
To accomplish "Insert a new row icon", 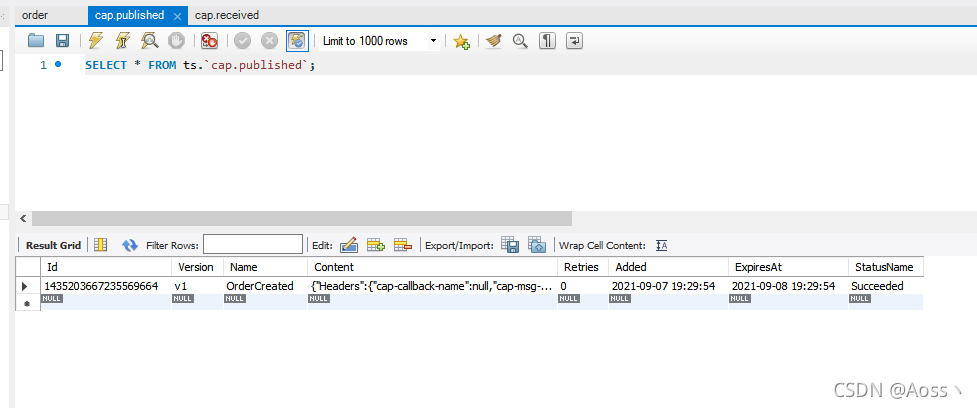I will click(376, 245).
